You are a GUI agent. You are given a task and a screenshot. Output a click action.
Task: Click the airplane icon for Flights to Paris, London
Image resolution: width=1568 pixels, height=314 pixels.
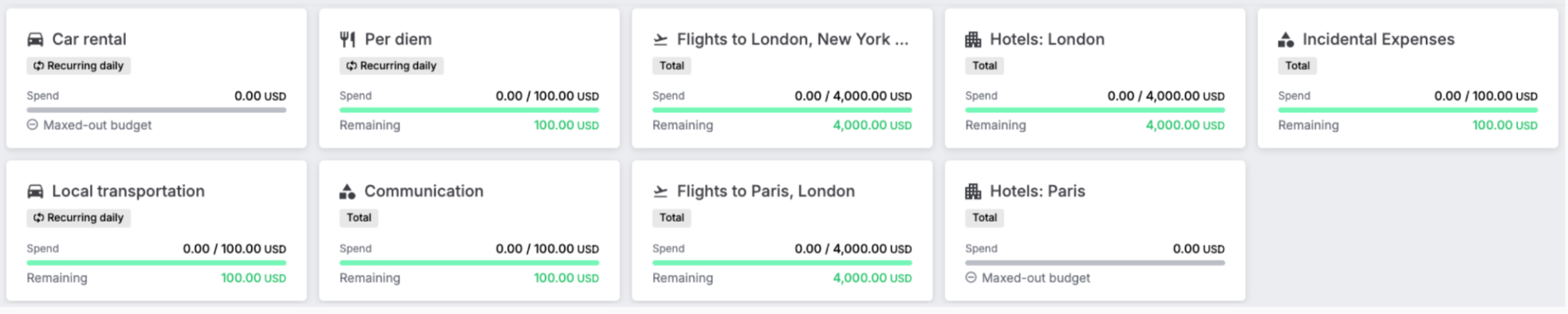pos(660,191)
